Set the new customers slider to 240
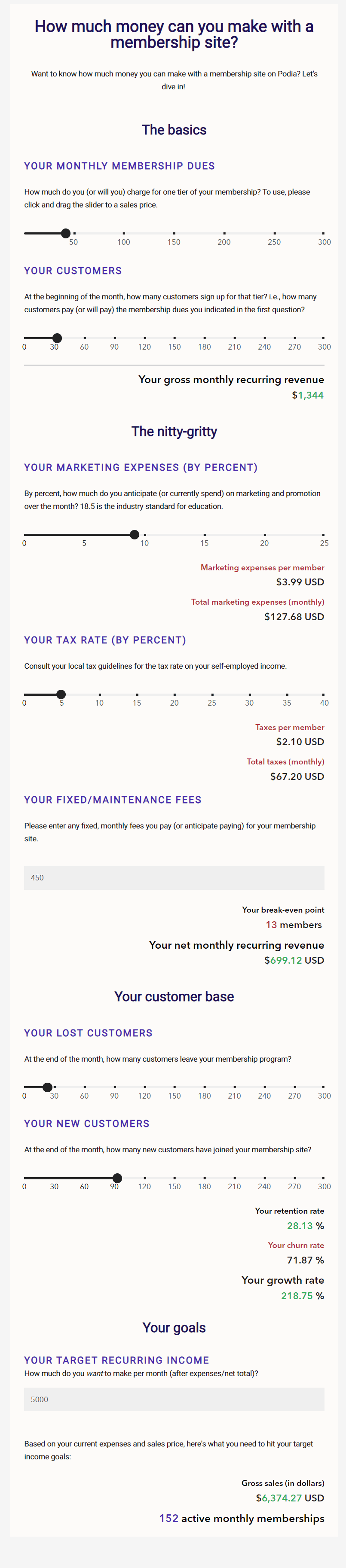 pos(264,1178)
